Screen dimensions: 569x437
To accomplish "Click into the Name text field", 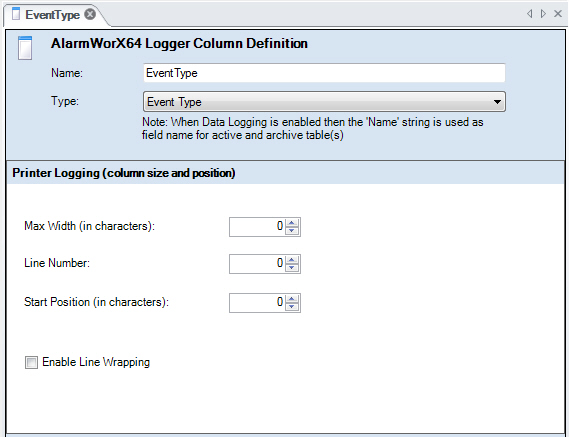I will coord(324,73).
